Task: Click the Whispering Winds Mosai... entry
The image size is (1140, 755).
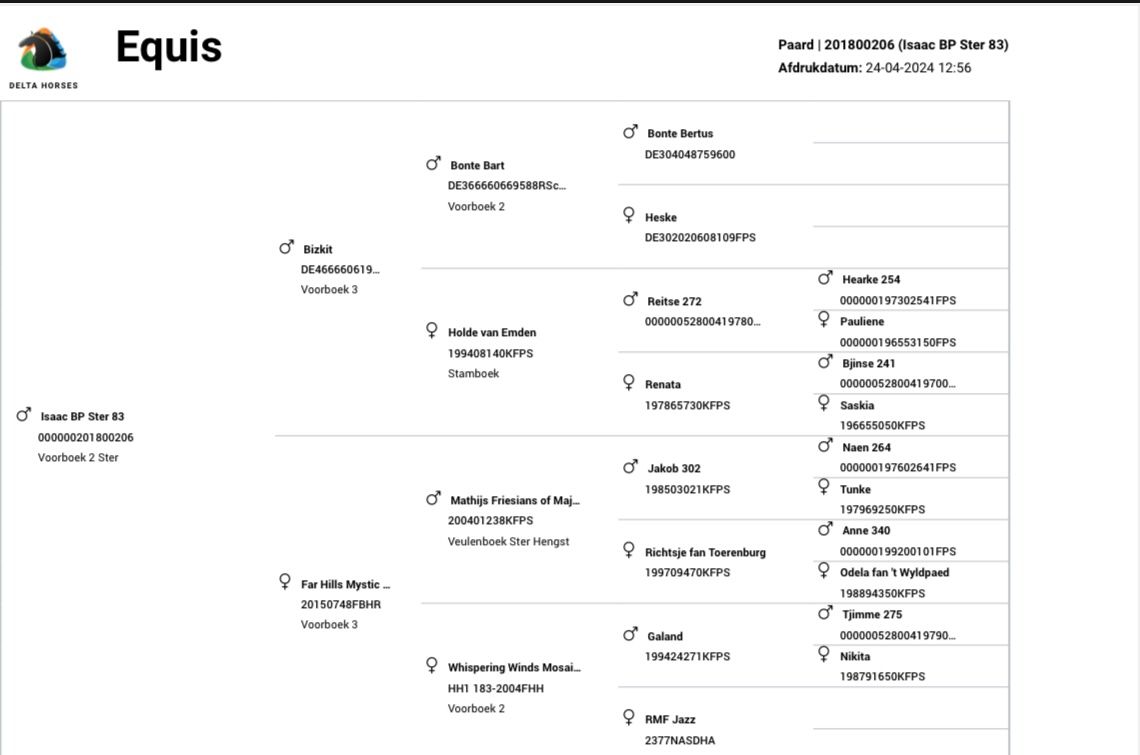Action: pyautogui.click(x=514, y=668)
